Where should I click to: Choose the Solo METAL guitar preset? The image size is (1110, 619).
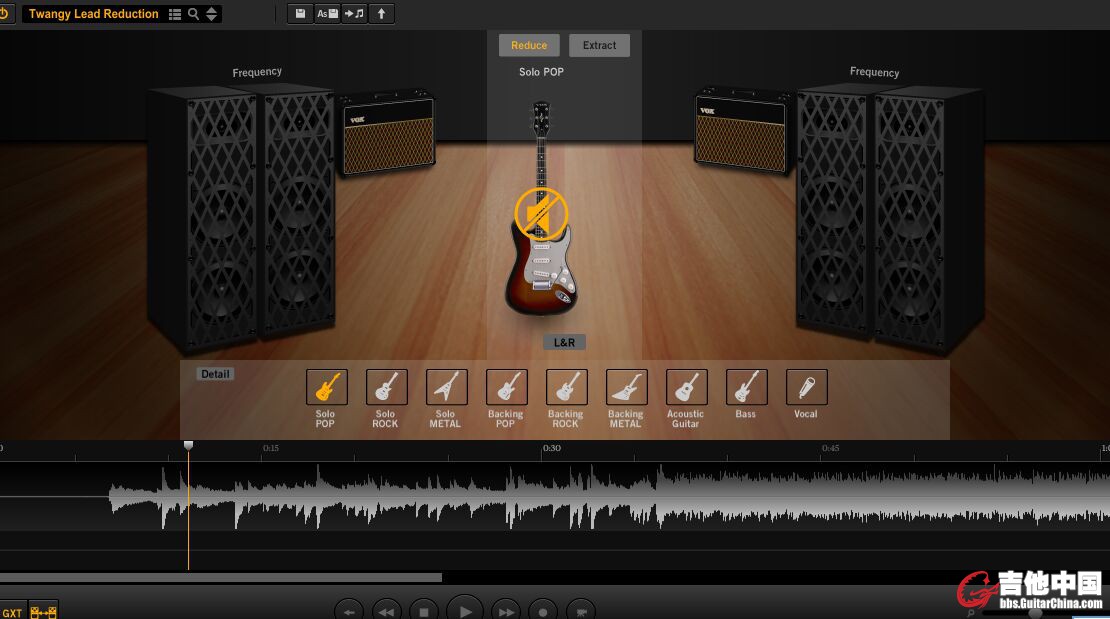click(x=446, y=387)
